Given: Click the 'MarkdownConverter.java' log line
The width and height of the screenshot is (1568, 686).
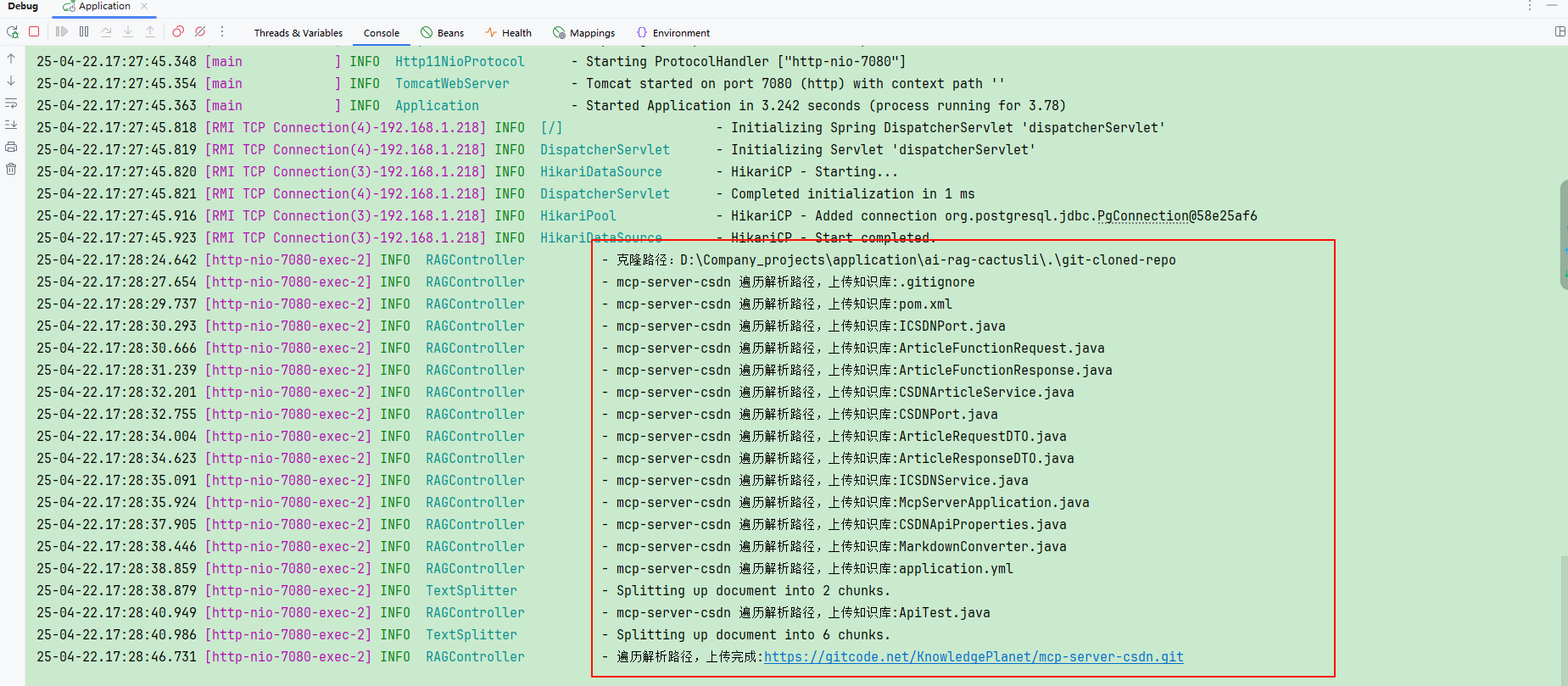Looking at the screenshot, I should (x=834, y=547).
